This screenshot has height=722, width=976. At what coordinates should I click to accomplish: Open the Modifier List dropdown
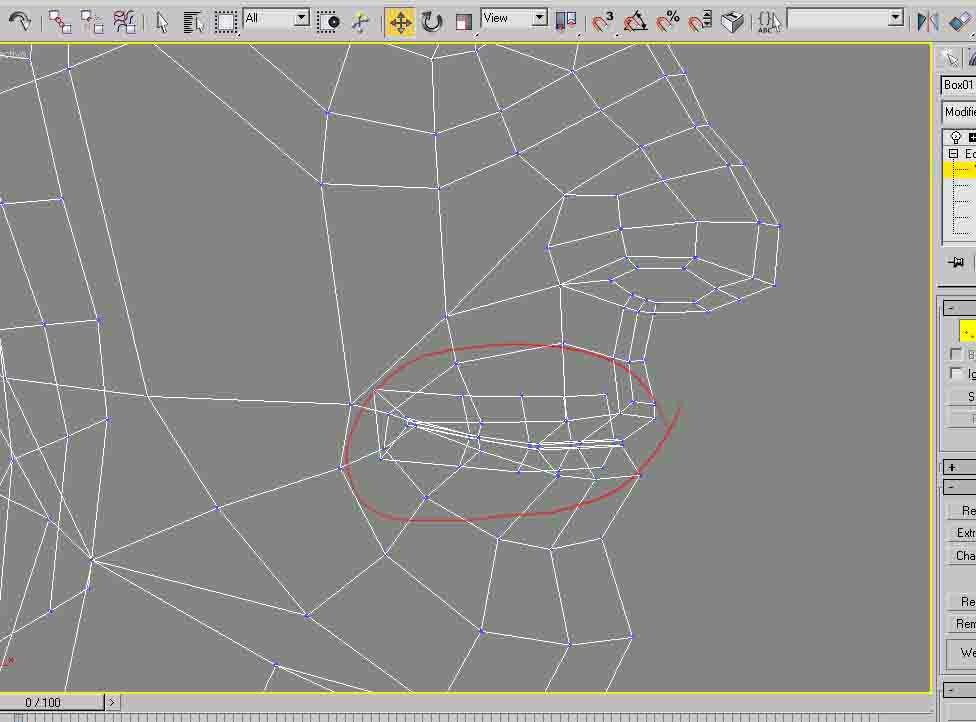959,112
